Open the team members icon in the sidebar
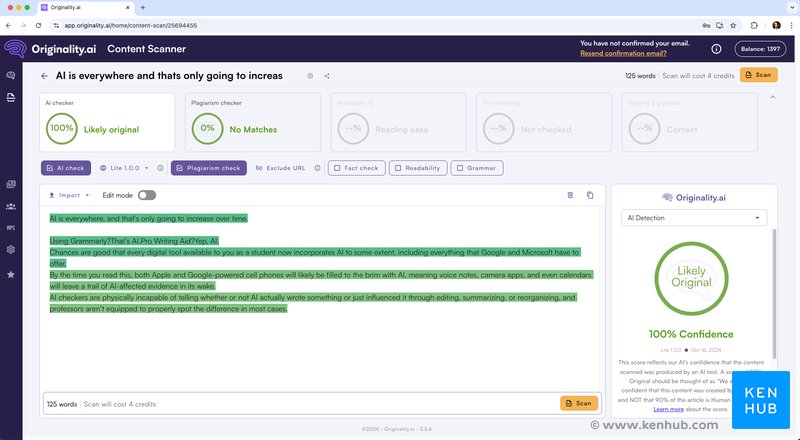This screenshot has height=440, width=800. [x=11, y=207]
